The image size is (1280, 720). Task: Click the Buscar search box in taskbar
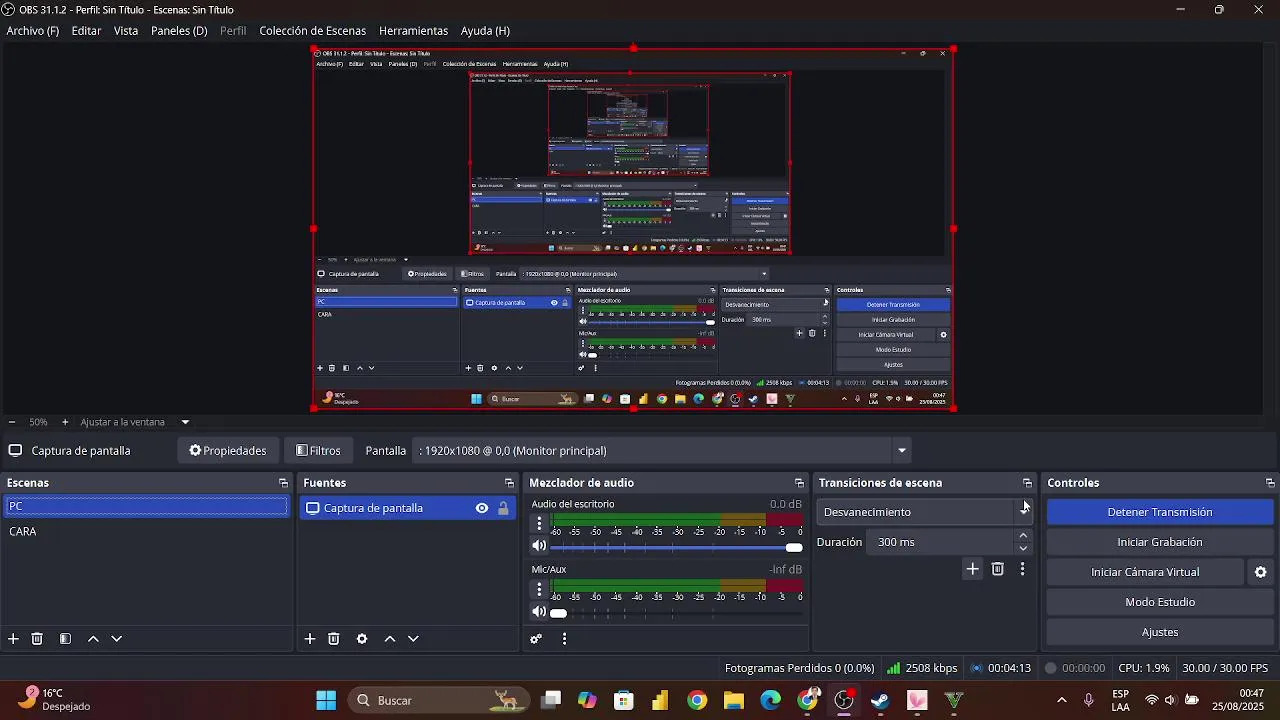coord(440,700)
